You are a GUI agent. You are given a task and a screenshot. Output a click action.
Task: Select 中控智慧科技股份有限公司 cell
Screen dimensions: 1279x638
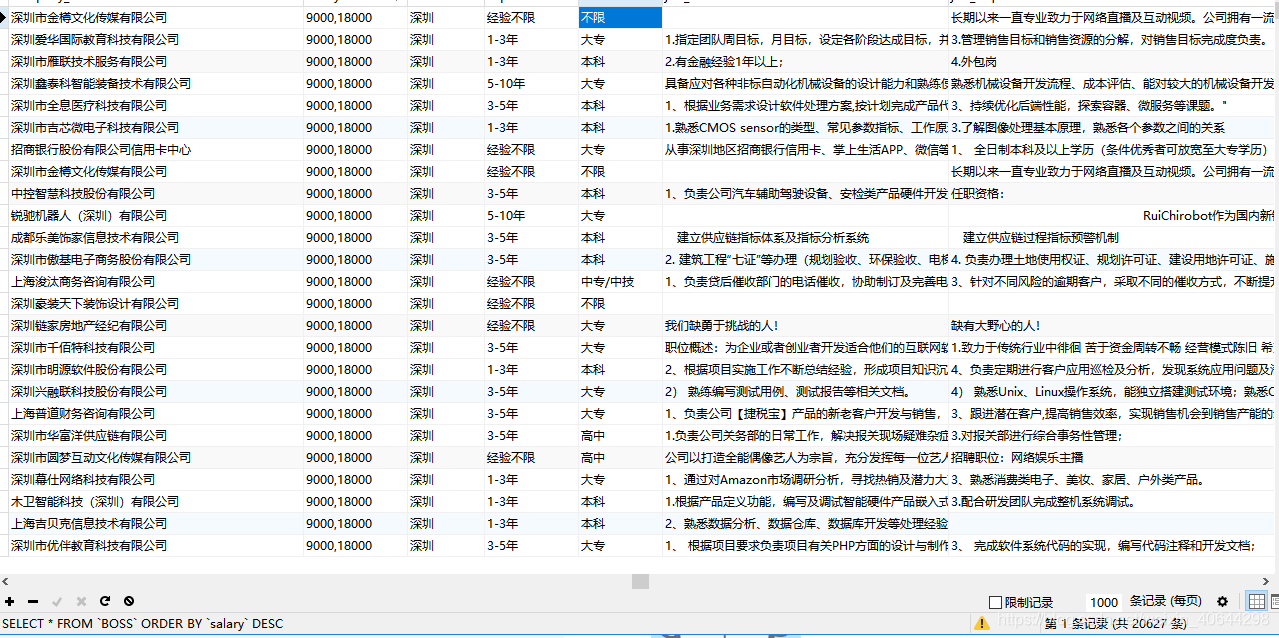pyautogui.click(x=155, y=193)
